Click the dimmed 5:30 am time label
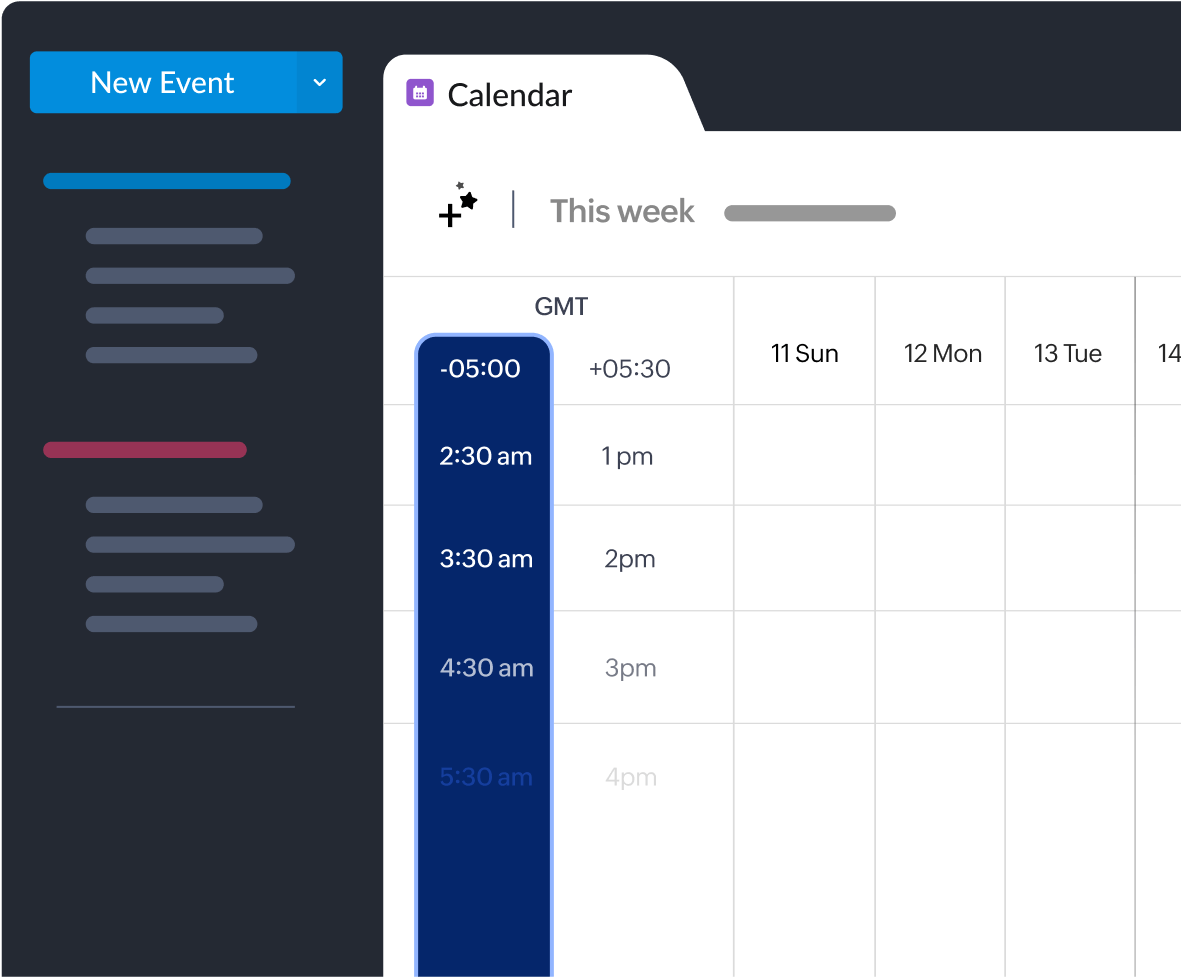This screenshot has height=977, width=1181. (486, 777)
